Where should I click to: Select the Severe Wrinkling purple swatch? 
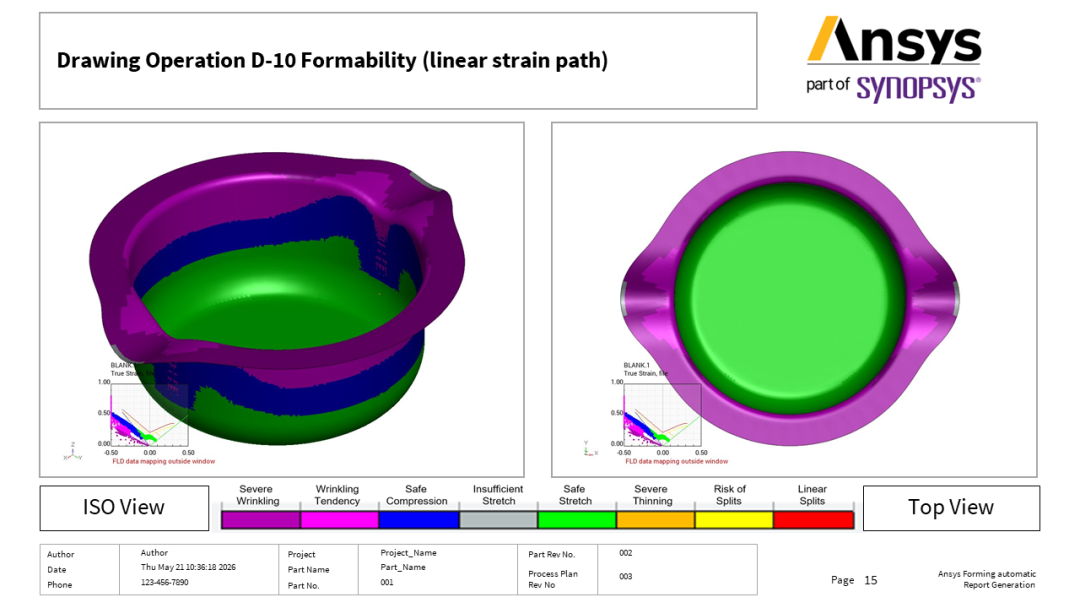(x=260, y=521)
